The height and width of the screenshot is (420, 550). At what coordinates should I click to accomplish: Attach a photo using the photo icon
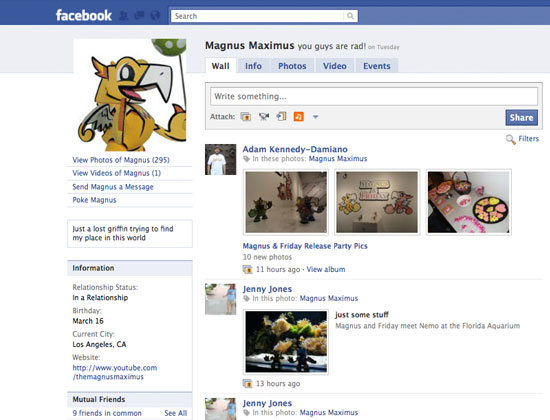(x=246, y=116)
